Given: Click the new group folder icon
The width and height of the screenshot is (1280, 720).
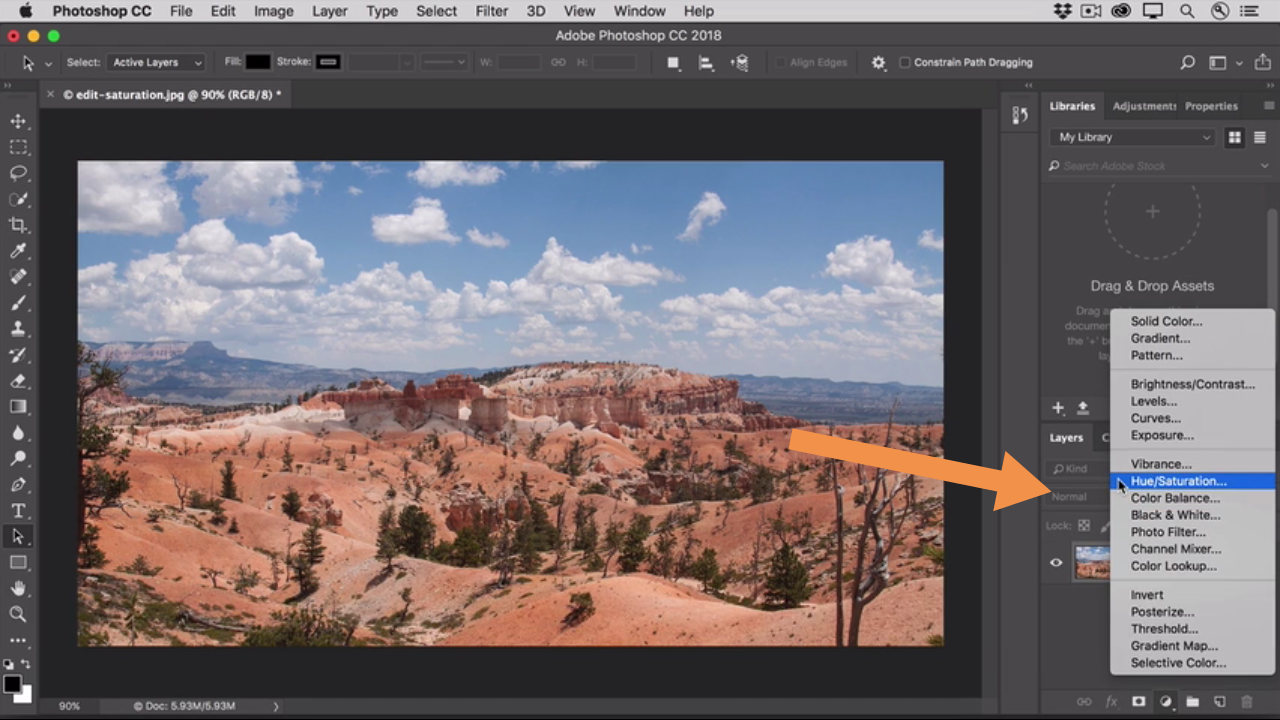Looking at the screenshot, I should click(1193, 702).
